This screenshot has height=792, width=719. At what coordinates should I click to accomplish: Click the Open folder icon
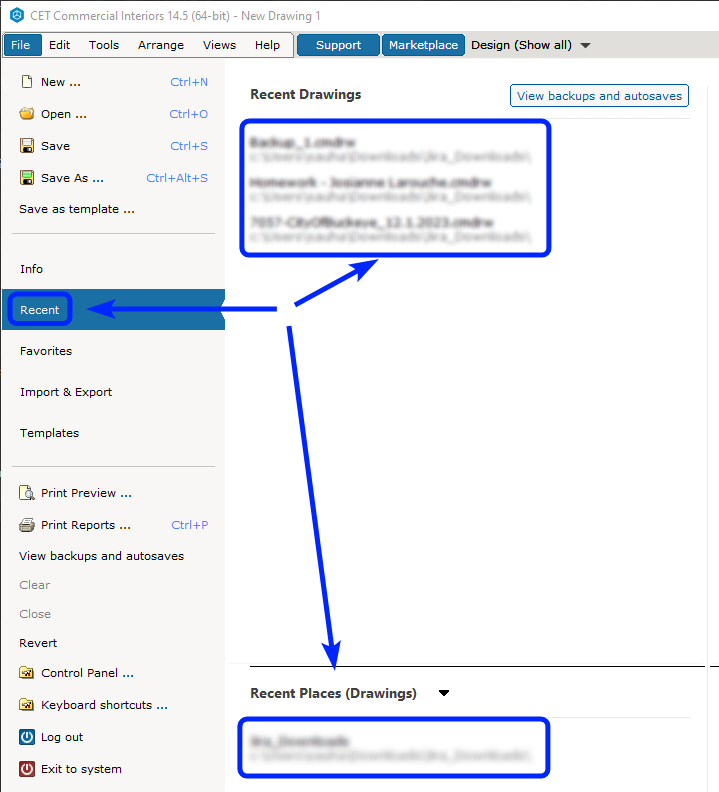(x=27, y=114)
